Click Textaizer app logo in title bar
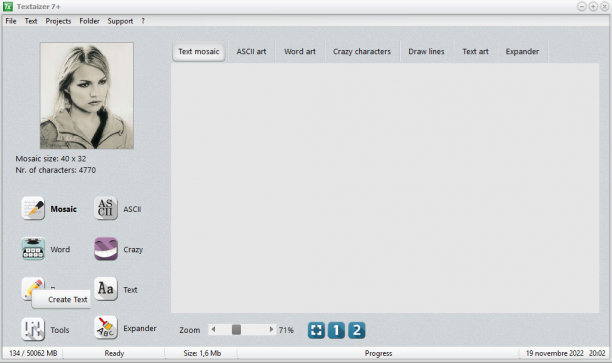 8,6
